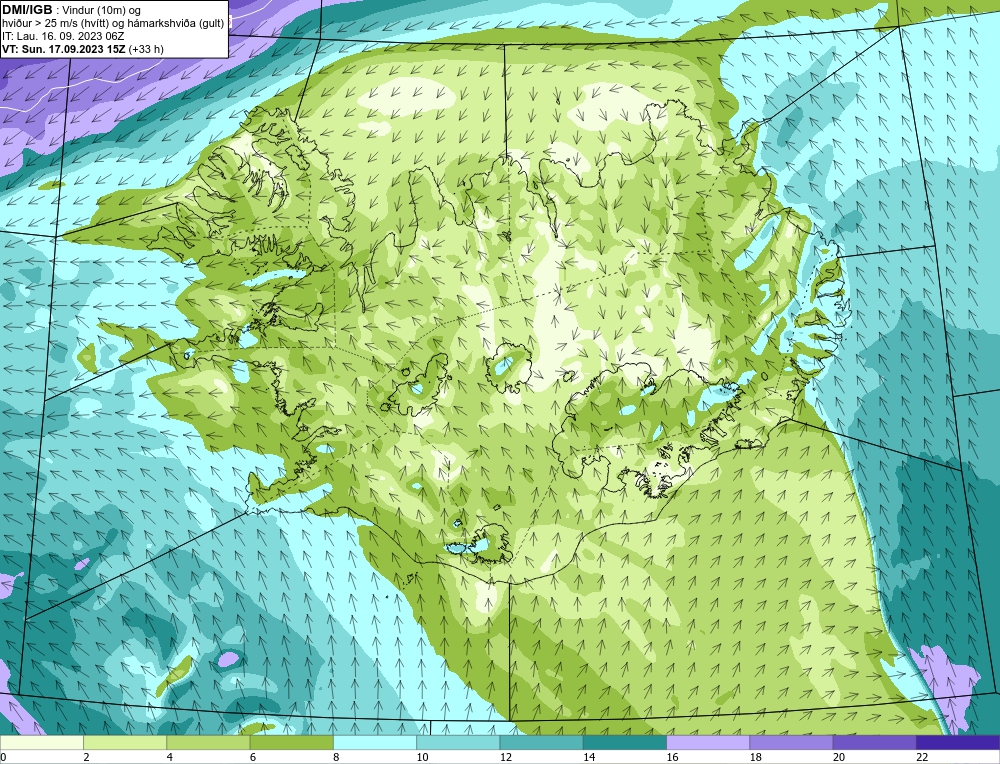The image size is (1000, 764).
Task: Click the 'IT: Lau. 16. 09. 2023 06Z' line
Action: [62, 36]
